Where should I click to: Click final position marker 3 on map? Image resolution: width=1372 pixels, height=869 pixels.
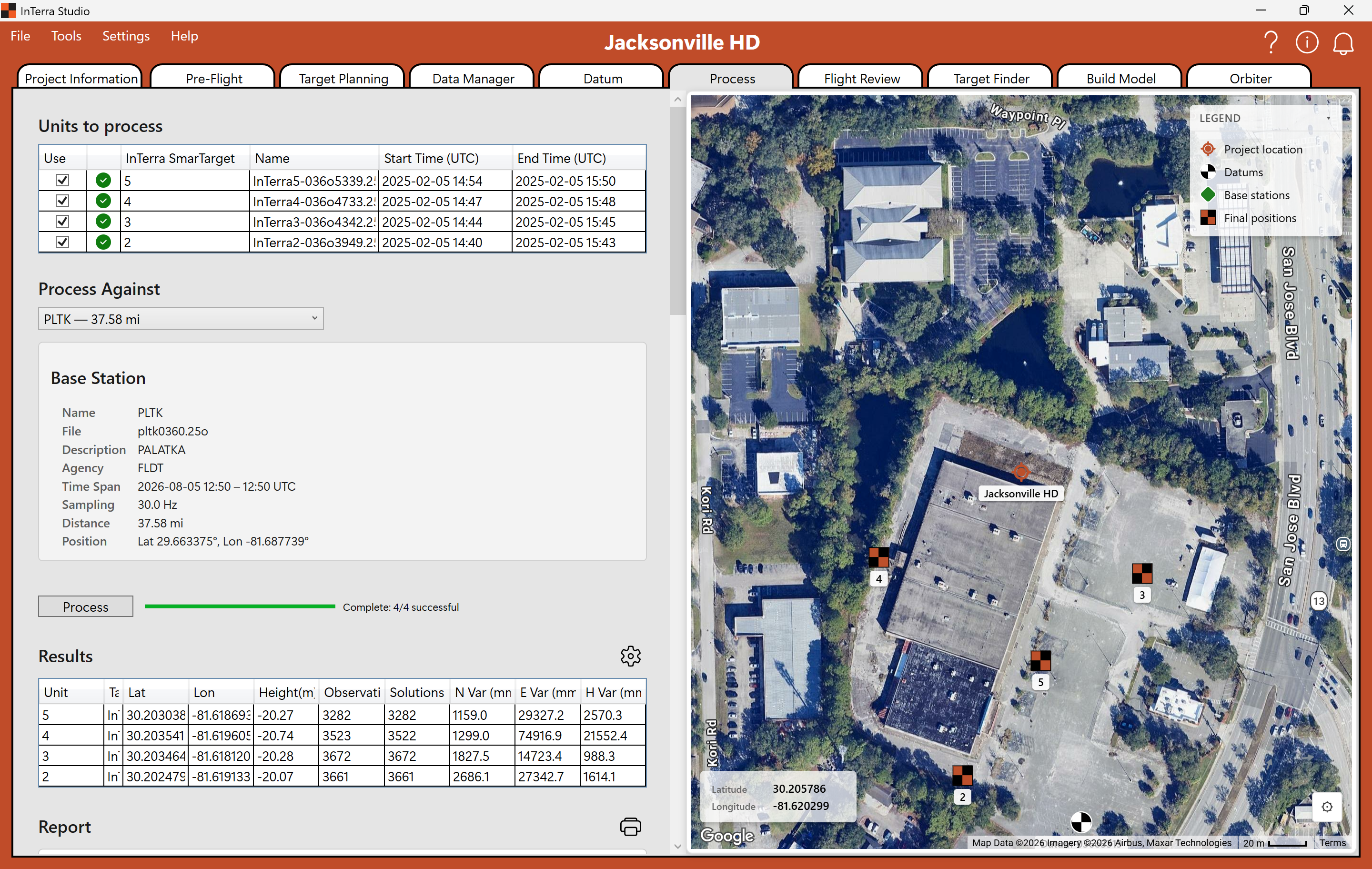pos(1142,573)
